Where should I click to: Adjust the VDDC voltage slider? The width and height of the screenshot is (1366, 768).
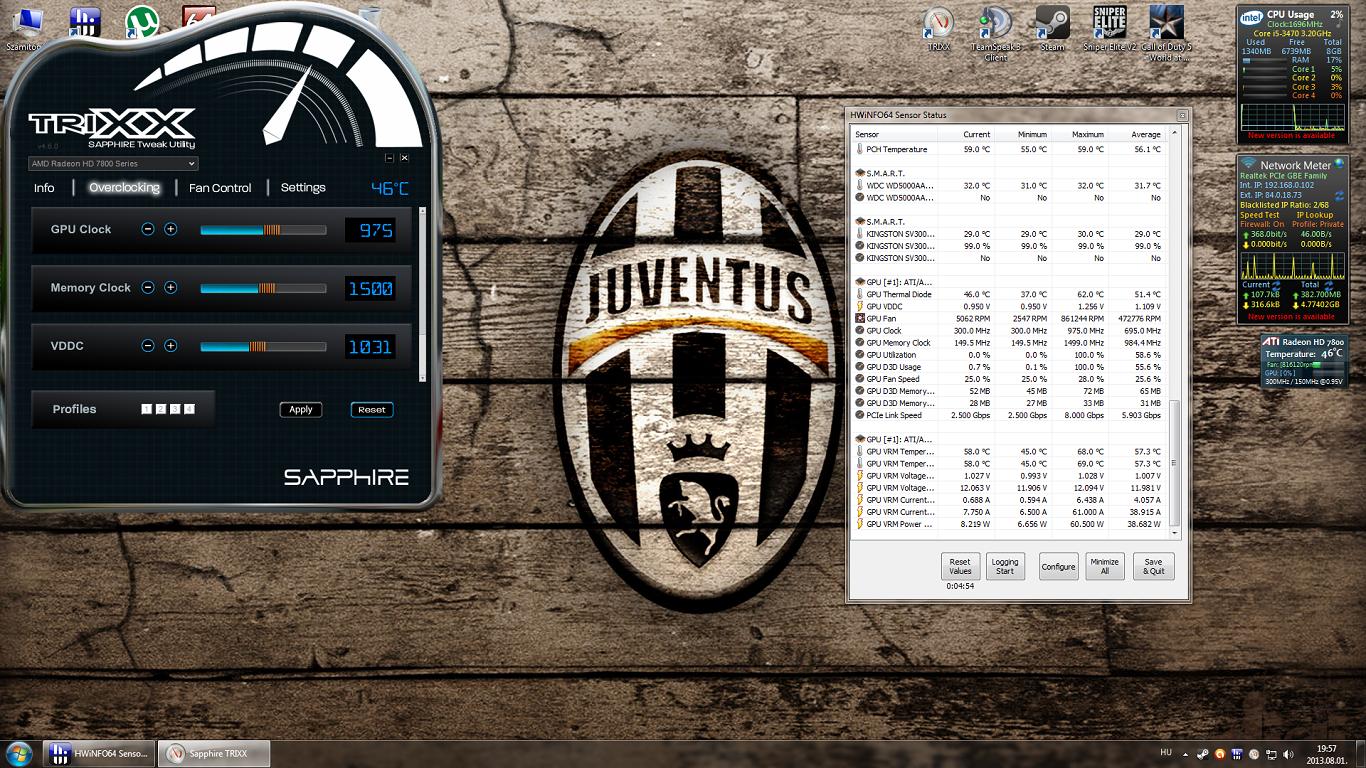click(x=263, y=346)
